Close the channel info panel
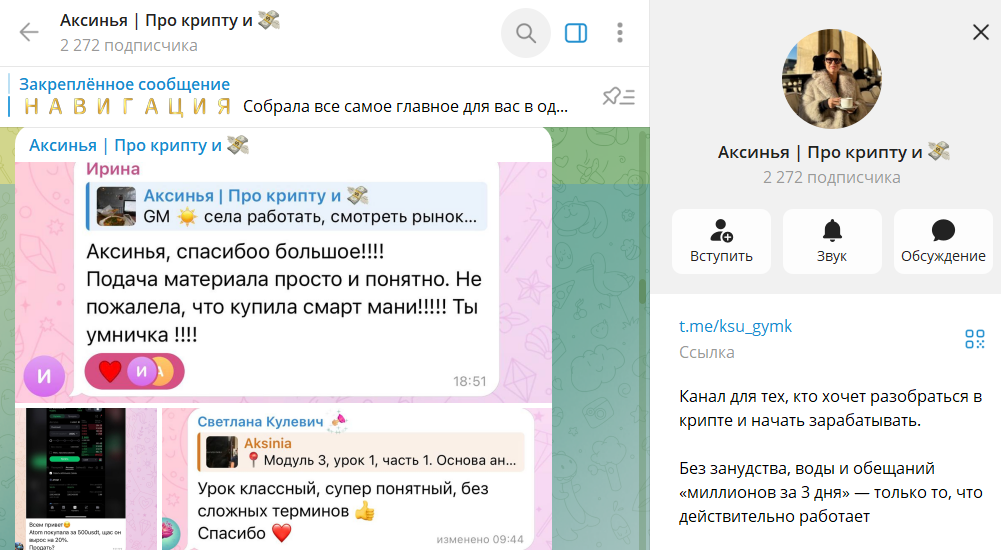 (x=980, y=33)
